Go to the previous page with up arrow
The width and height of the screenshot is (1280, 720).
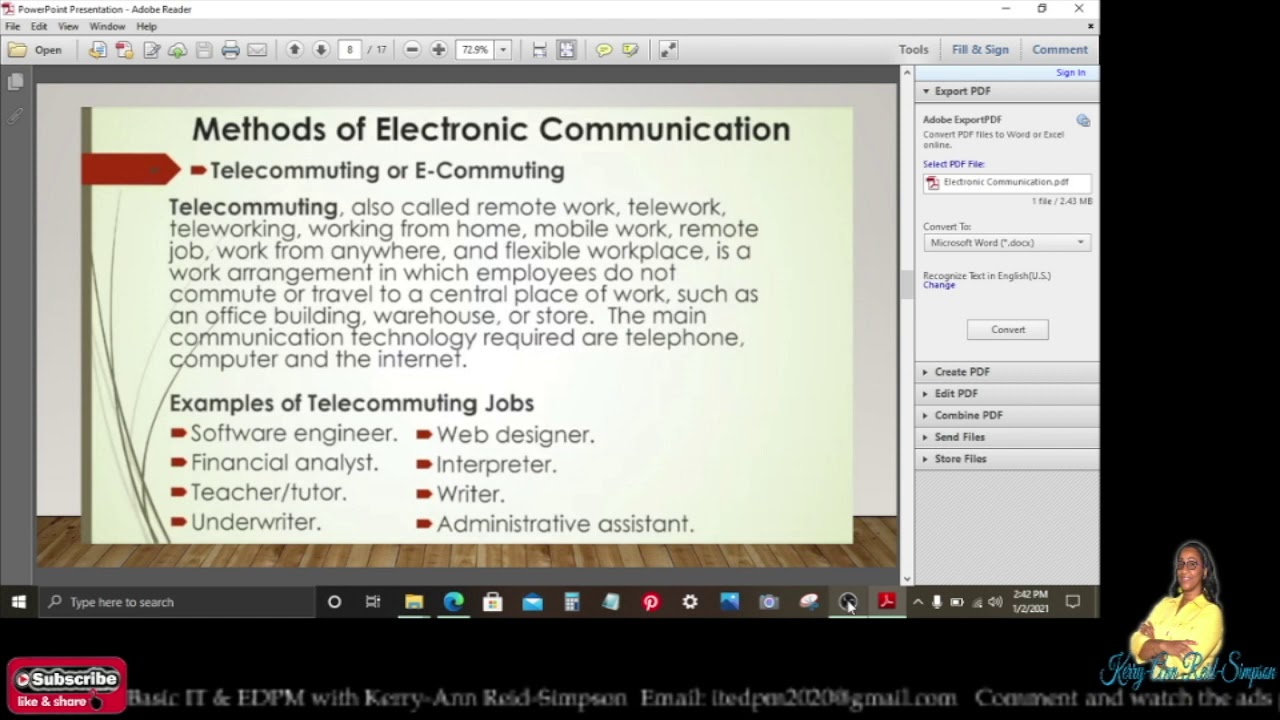point(294,49)
